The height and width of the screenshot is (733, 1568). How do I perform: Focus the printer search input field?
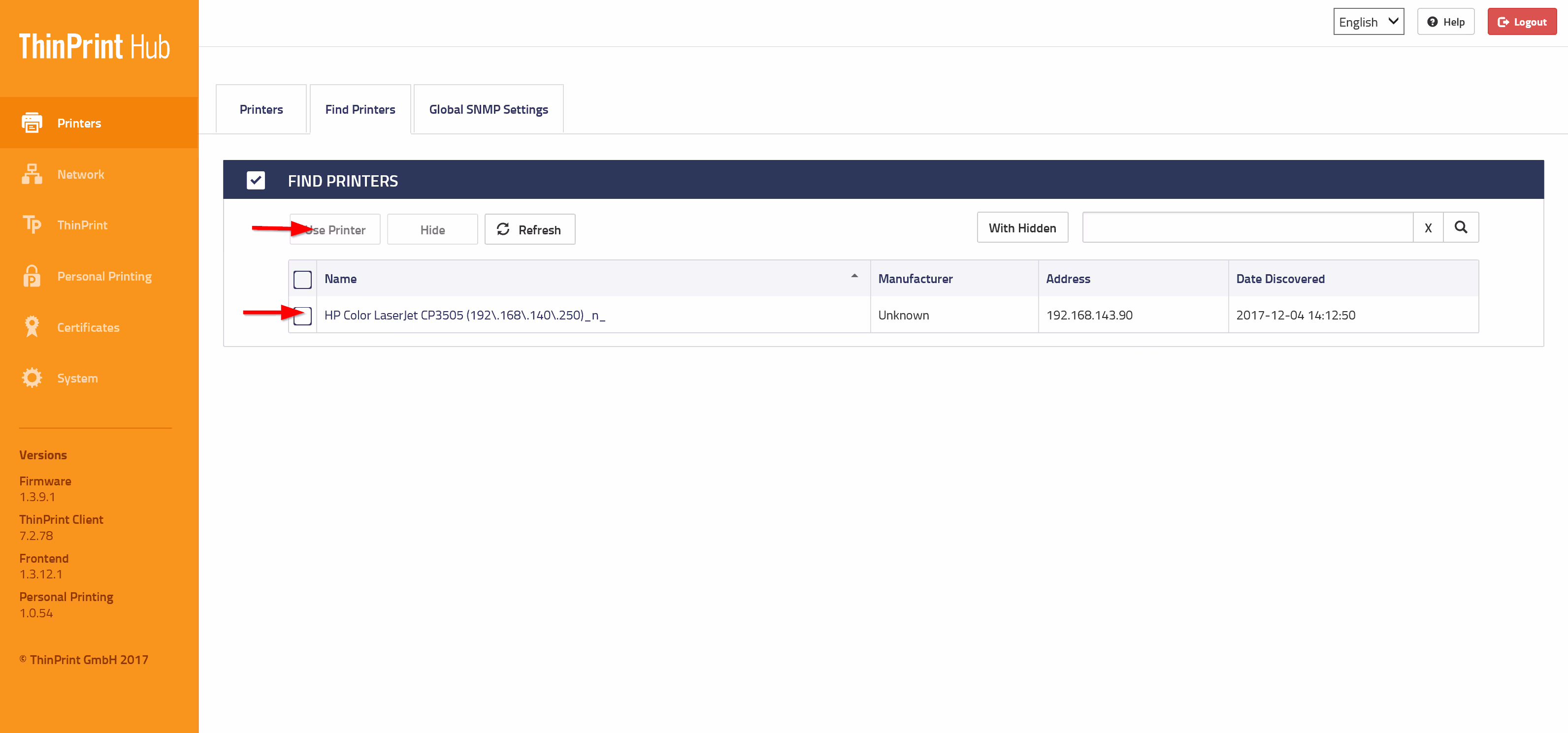coord(1247,227)
